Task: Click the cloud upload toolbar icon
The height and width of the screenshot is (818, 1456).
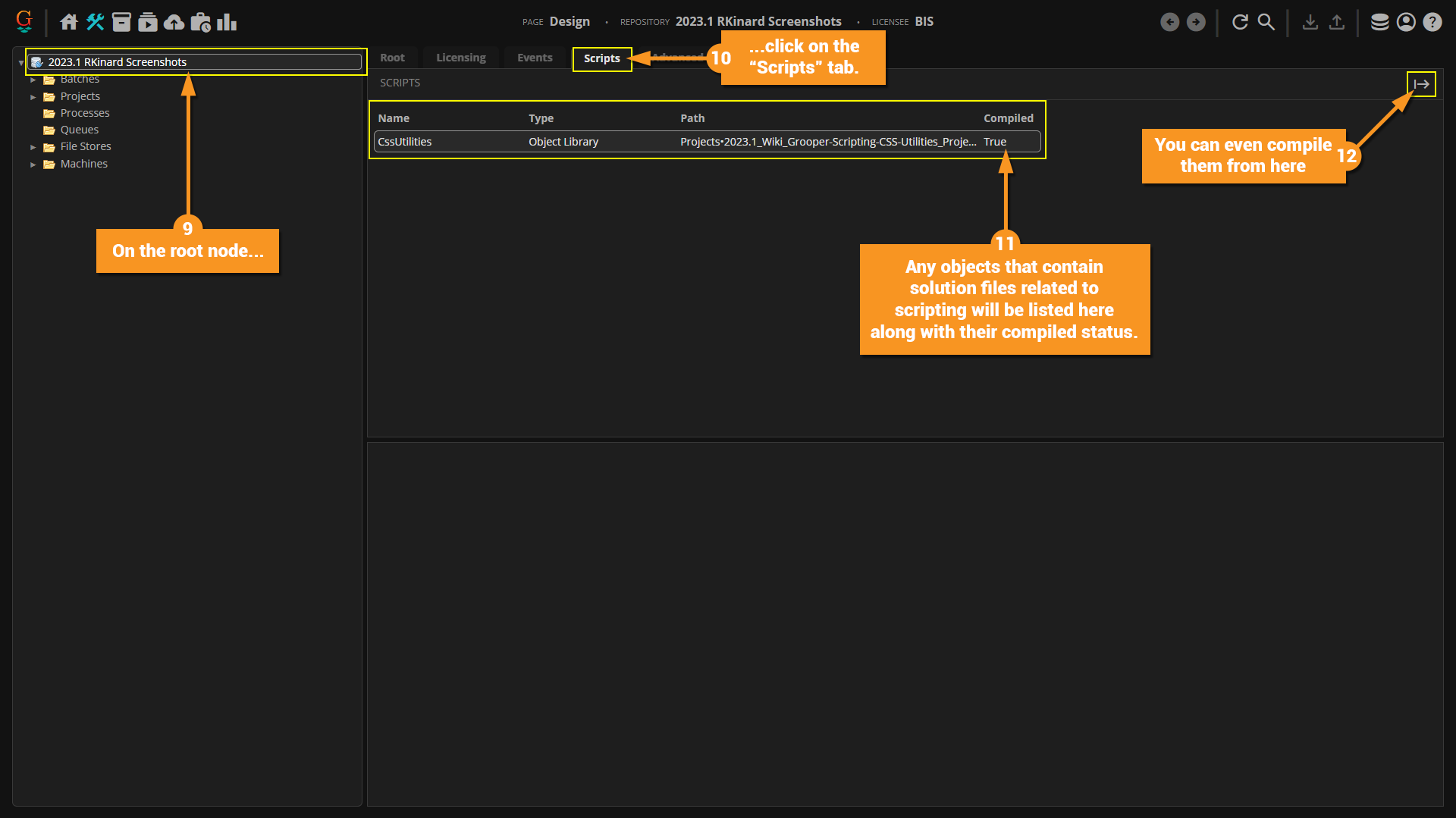Action: (174, 22)
